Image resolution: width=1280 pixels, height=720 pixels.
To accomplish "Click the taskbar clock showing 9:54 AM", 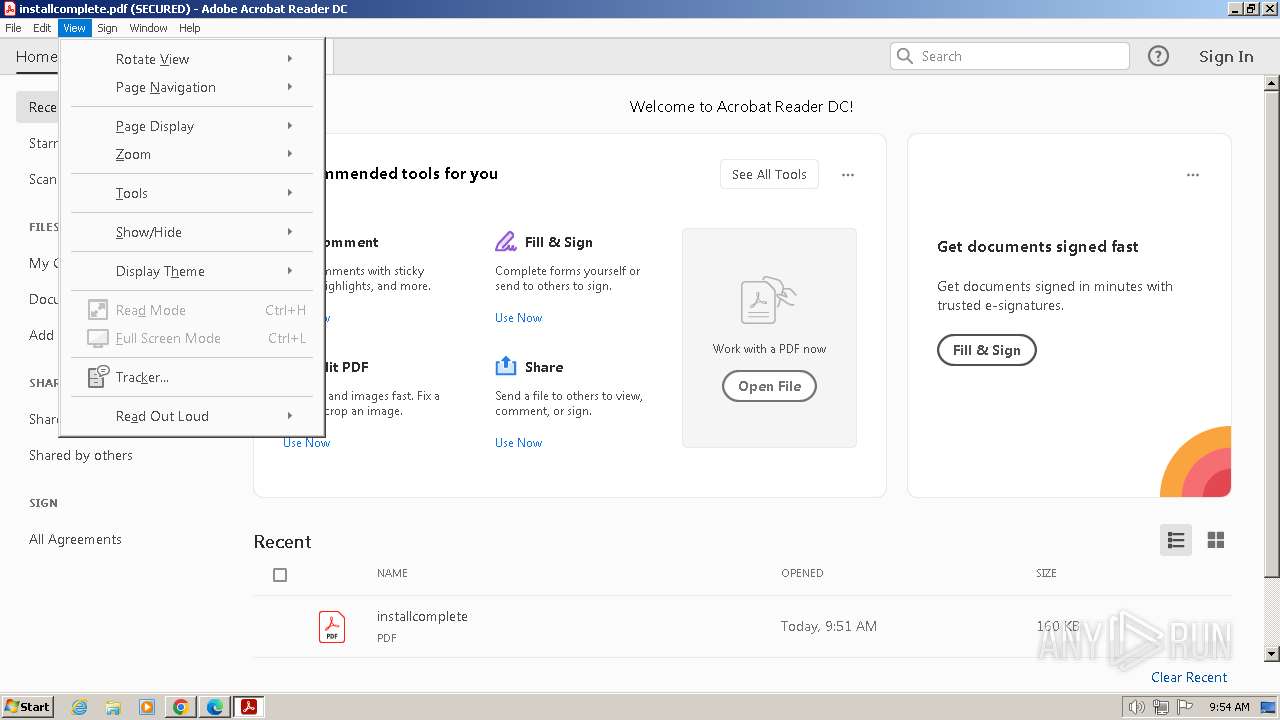I will click(1229, 707).
